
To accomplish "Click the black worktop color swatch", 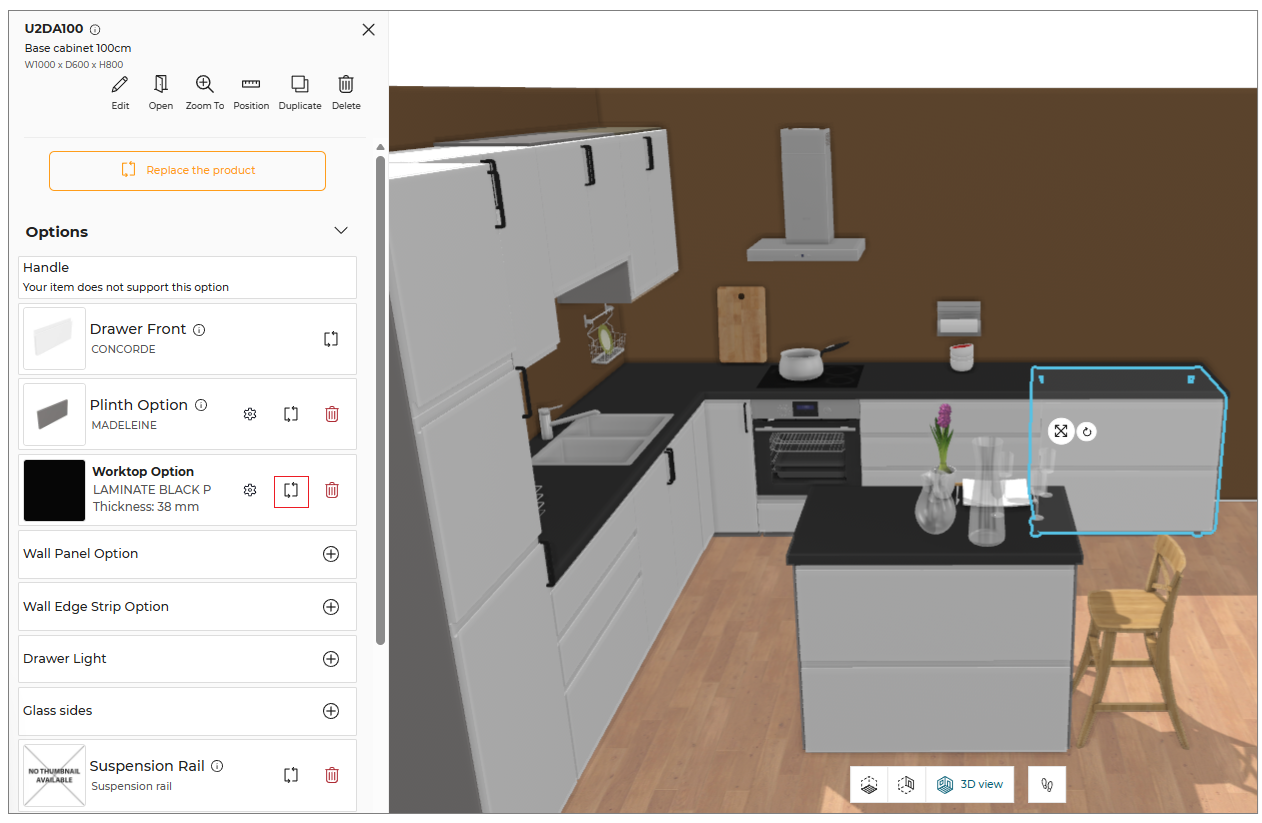I will [x=55, y=490].
